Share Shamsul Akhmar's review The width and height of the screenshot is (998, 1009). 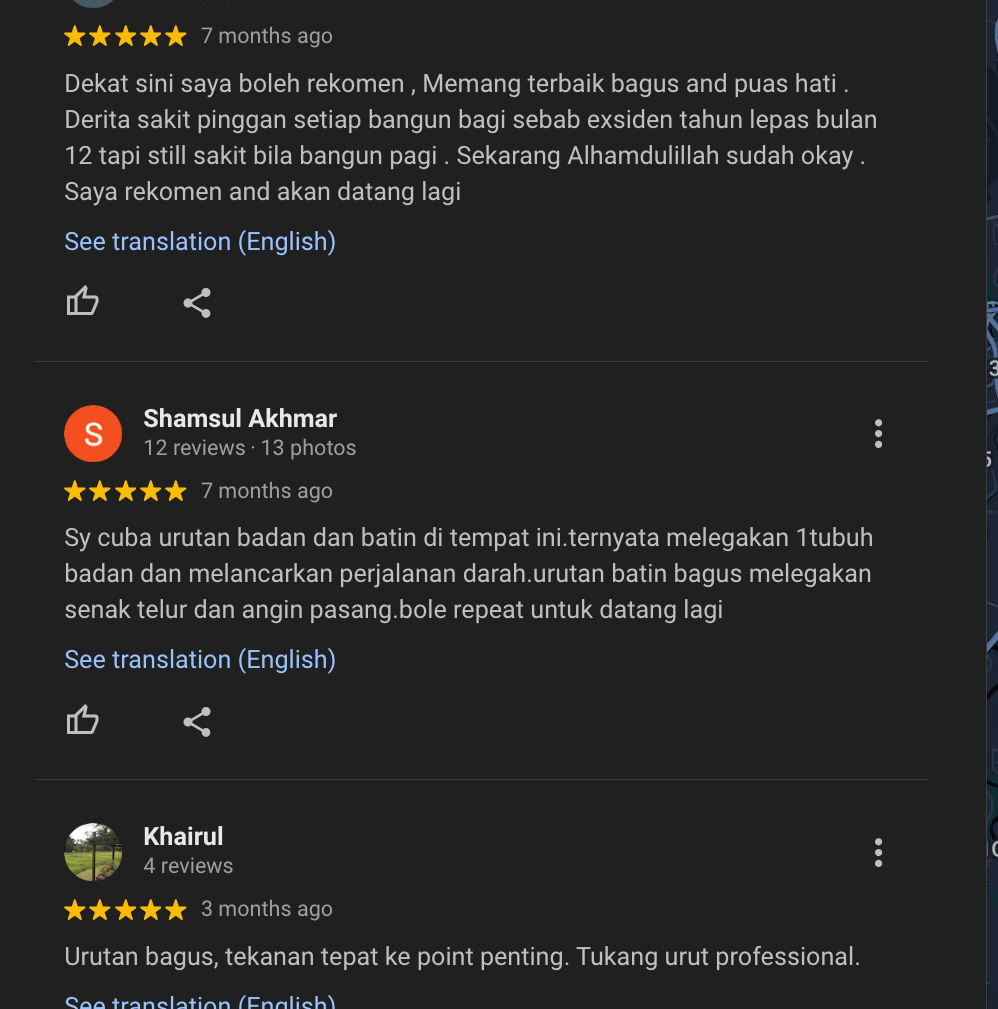click(197, 721)
